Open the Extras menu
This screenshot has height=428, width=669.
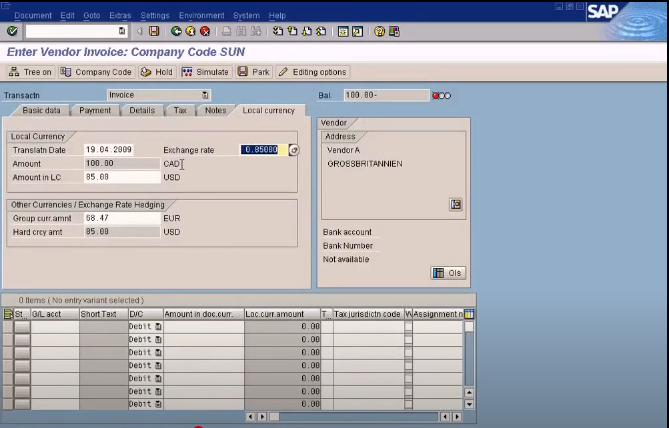tap(120, 15)
